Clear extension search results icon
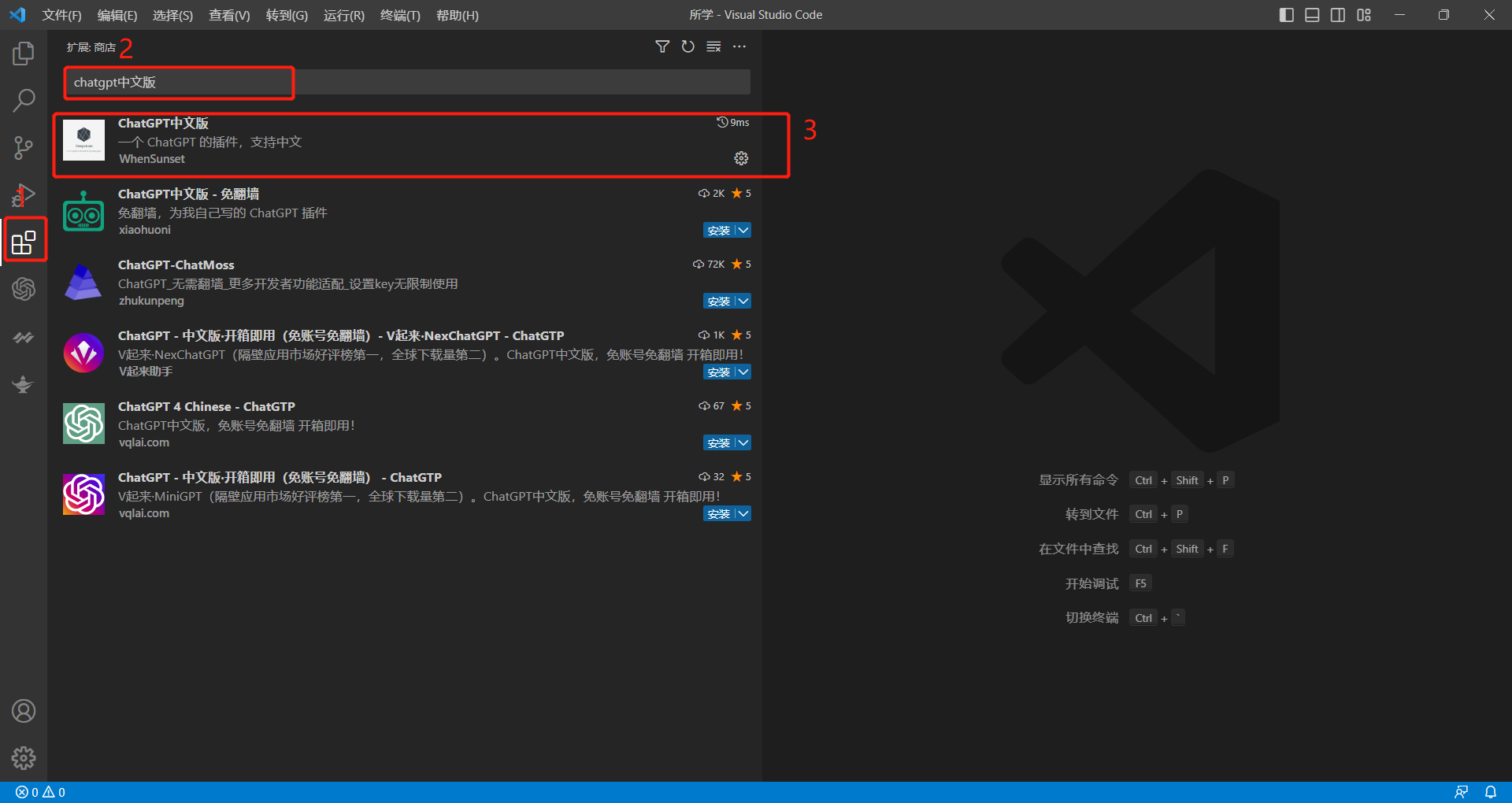 pos(713,46)
